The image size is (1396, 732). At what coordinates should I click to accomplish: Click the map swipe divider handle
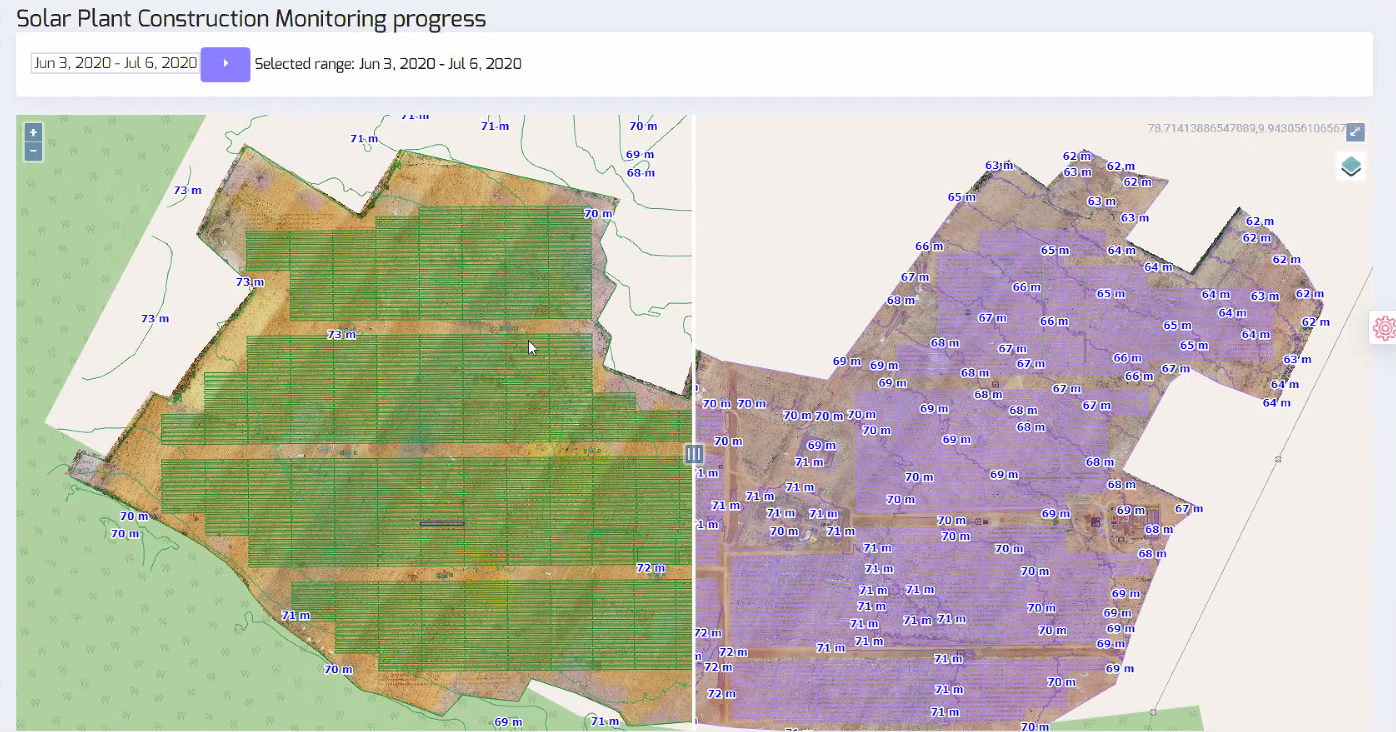point(694,453)
